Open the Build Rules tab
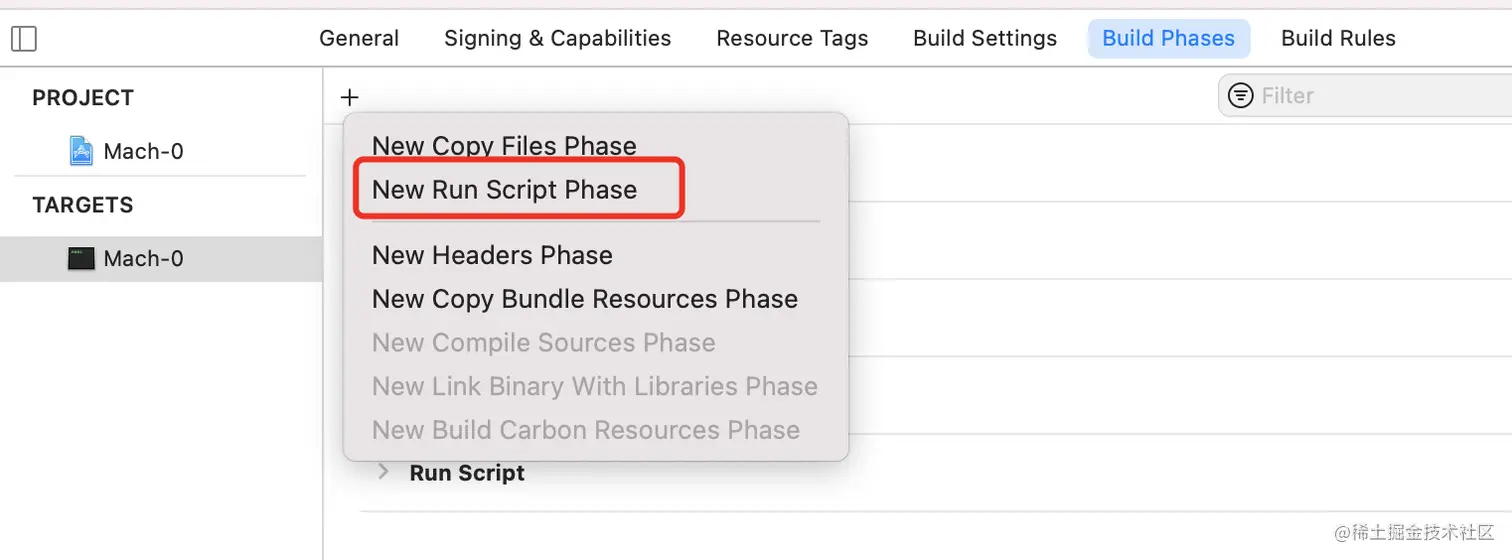 coord(1338,39)
